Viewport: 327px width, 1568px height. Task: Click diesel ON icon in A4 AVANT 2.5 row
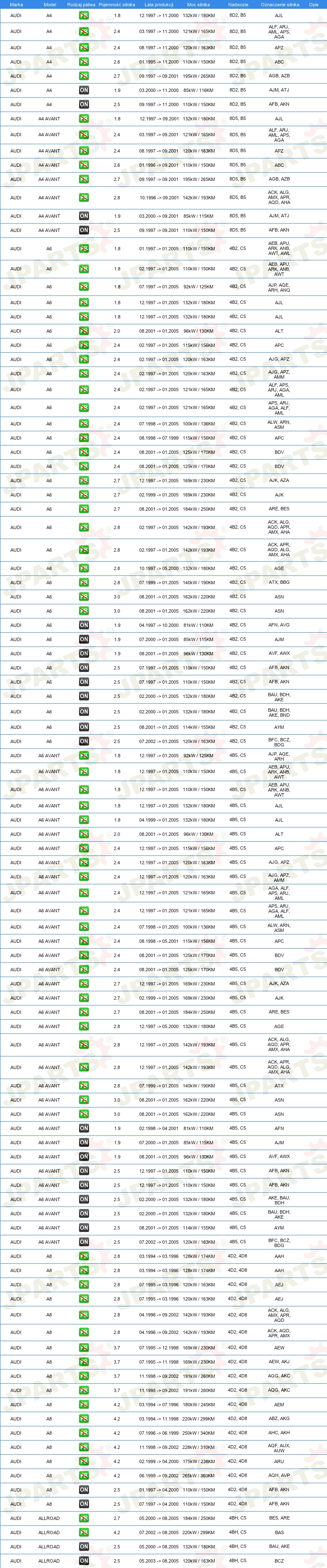[x=84, y=230]
